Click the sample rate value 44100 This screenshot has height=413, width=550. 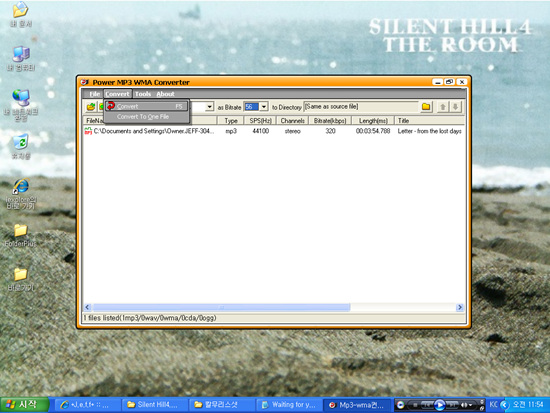(x=261, y=131)
